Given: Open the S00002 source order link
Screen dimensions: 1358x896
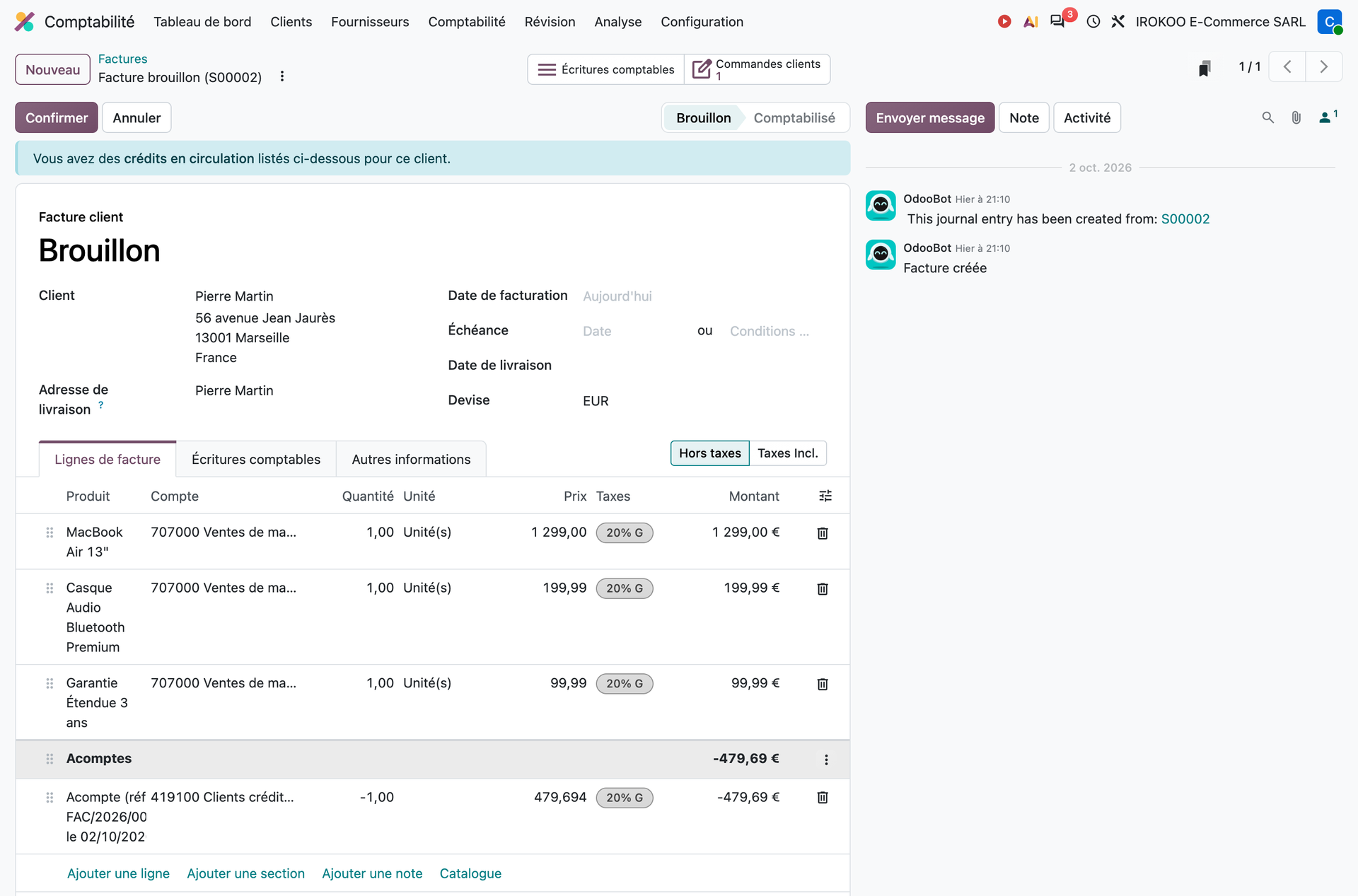Looking at the screenshot, I should point(1185,219).
